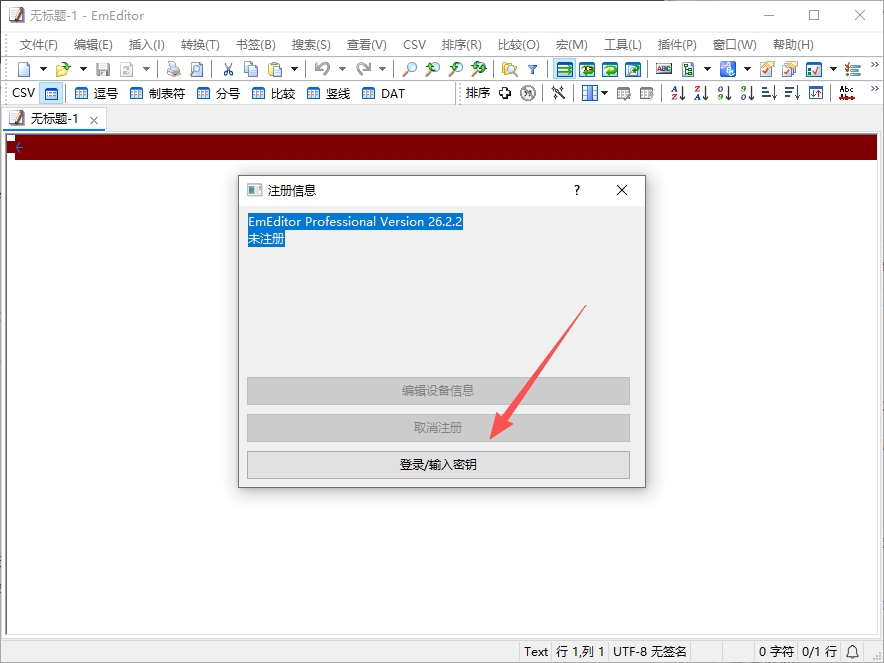Click the sort numbers descending 9-0 icon
Screen dimensions: 884x663
coord(747,93)
